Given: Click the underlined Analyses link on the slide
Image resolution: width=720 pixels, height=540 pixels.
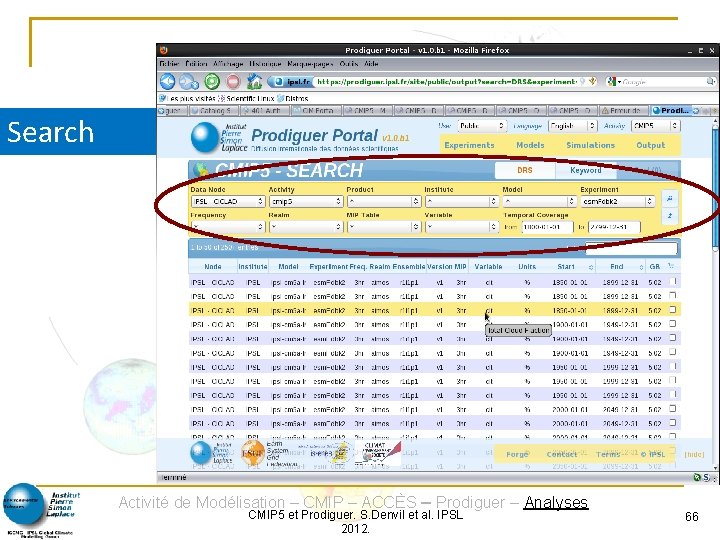Looking at the screenshot, I should [556, 502].
